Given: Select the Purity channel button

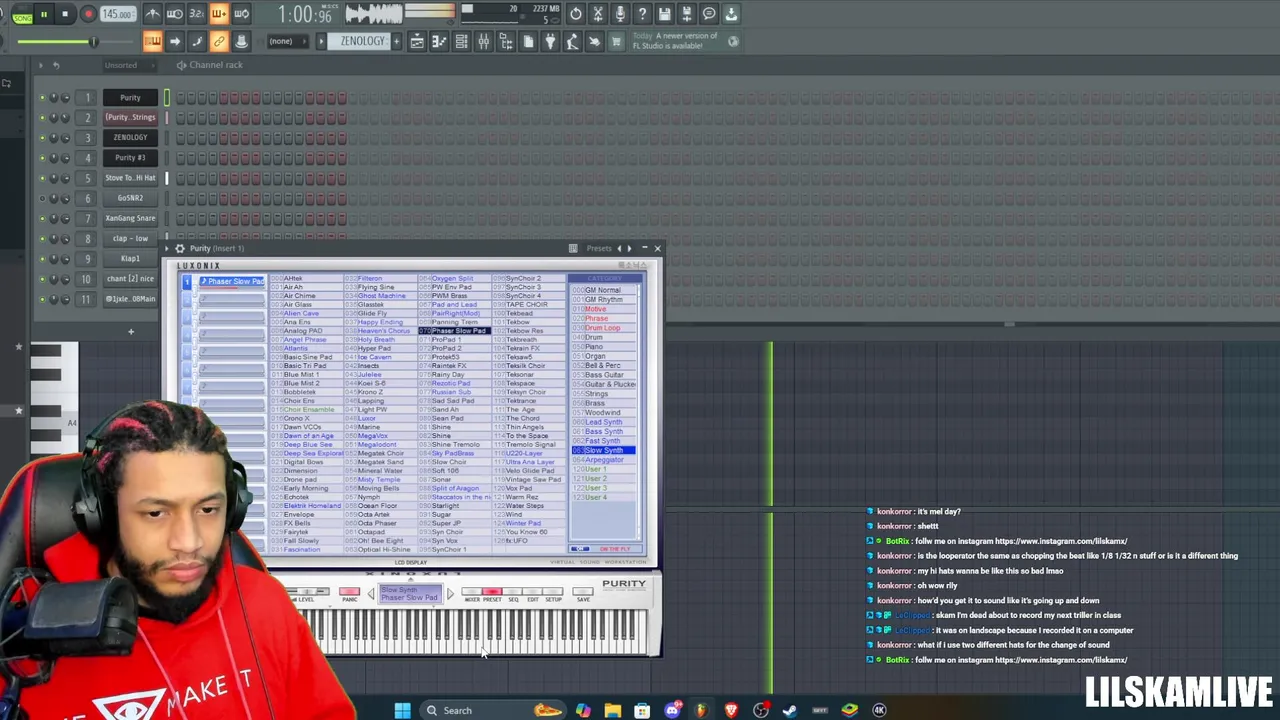Looking at the screenshot, I should 130,98.
